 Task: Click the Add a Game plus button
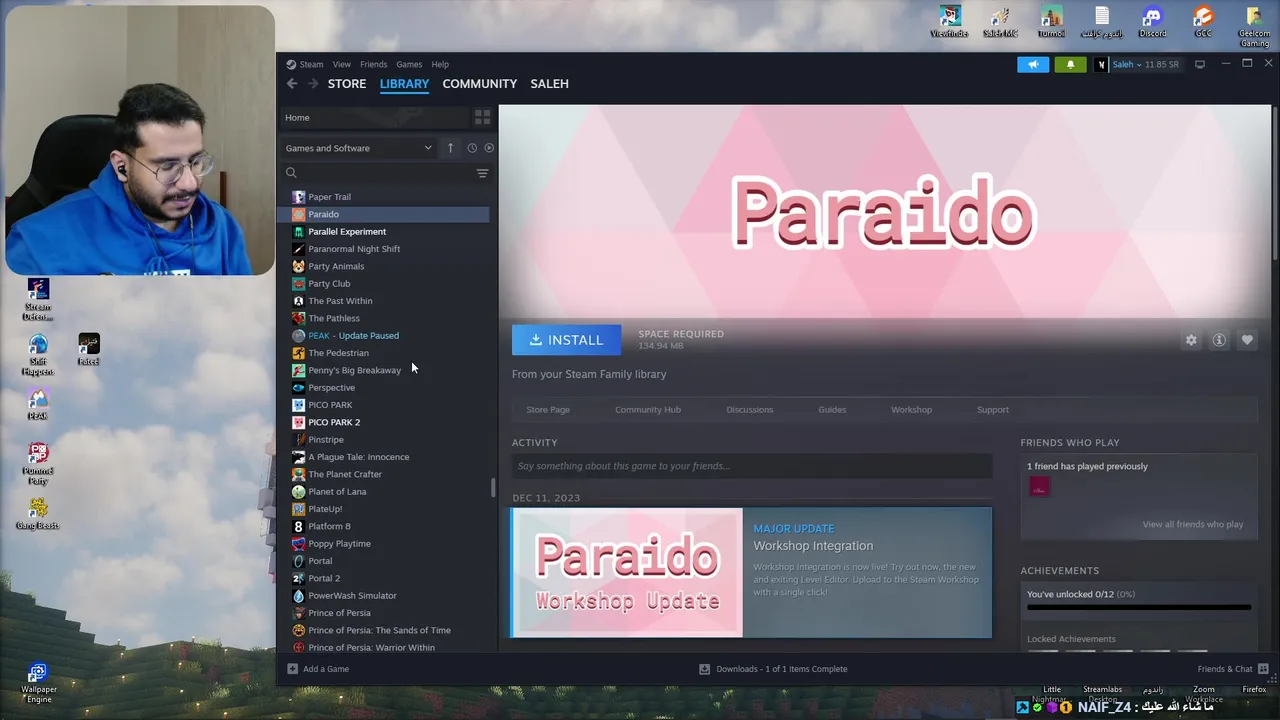pos(319,669)
